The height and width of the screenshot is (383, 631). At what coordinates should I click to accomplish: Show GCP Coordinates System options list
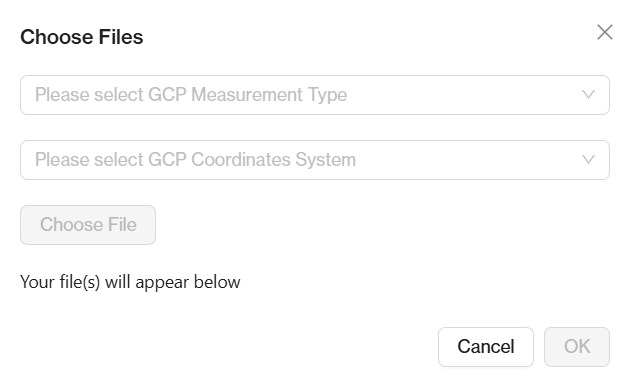tap(315, 160)
